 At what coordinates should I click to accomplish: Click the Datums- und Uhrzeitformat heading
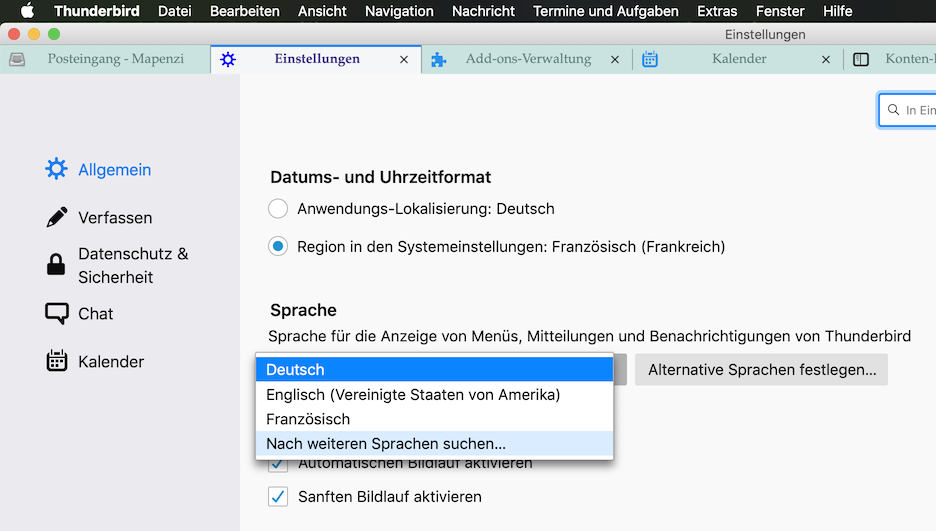click(380, 177)
